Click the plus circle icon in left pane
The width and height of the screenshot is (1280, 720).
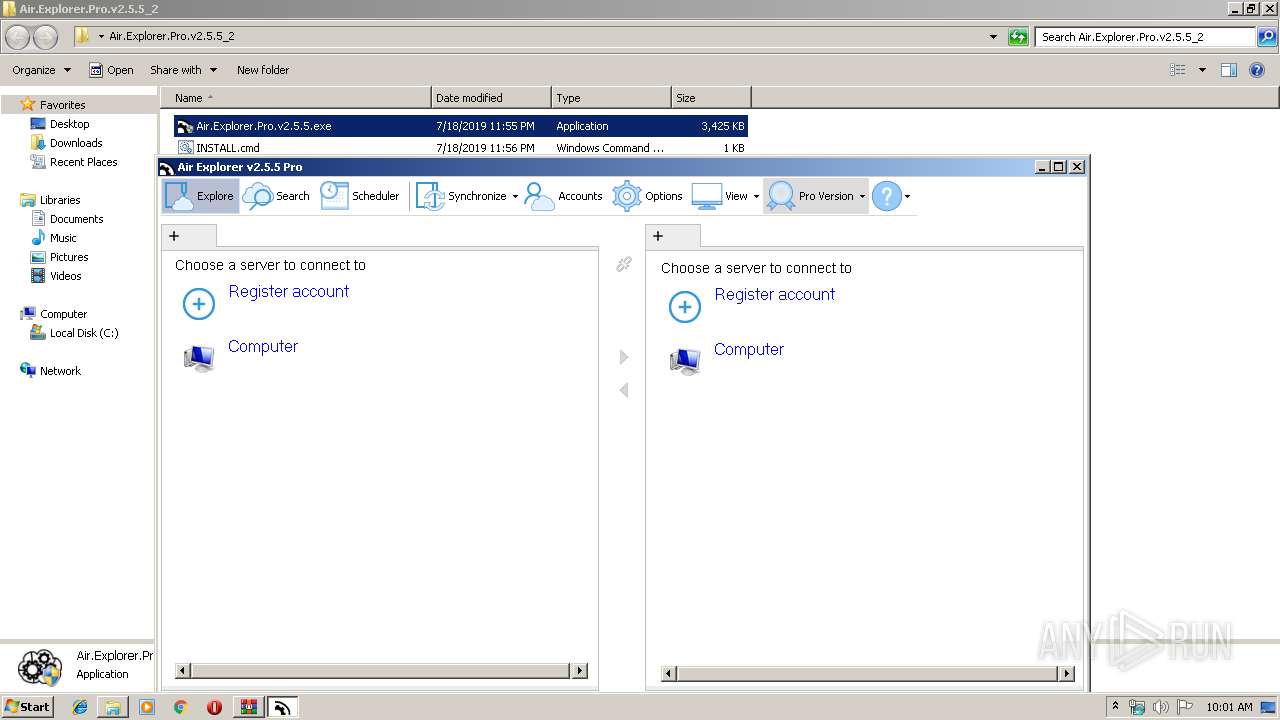click(x=199, y=304)
